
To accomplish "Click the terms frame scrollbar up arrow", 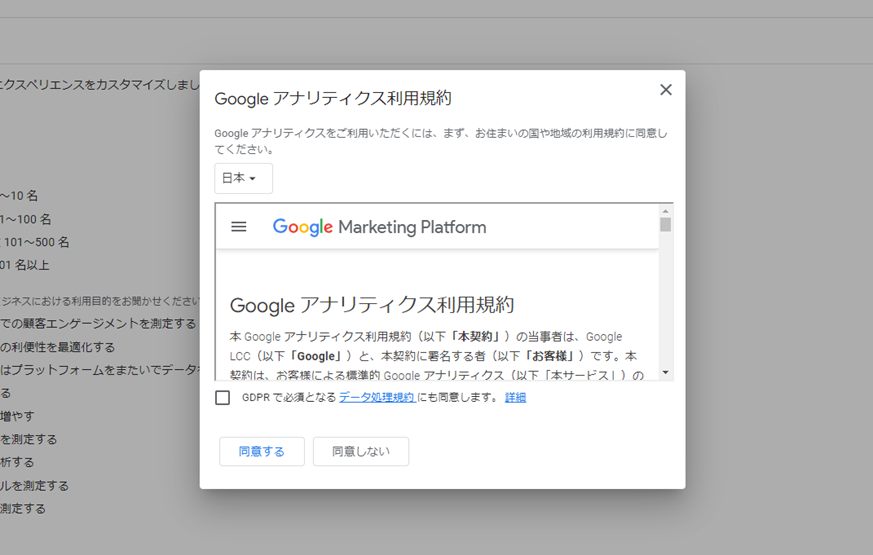I will click(665, 211).
